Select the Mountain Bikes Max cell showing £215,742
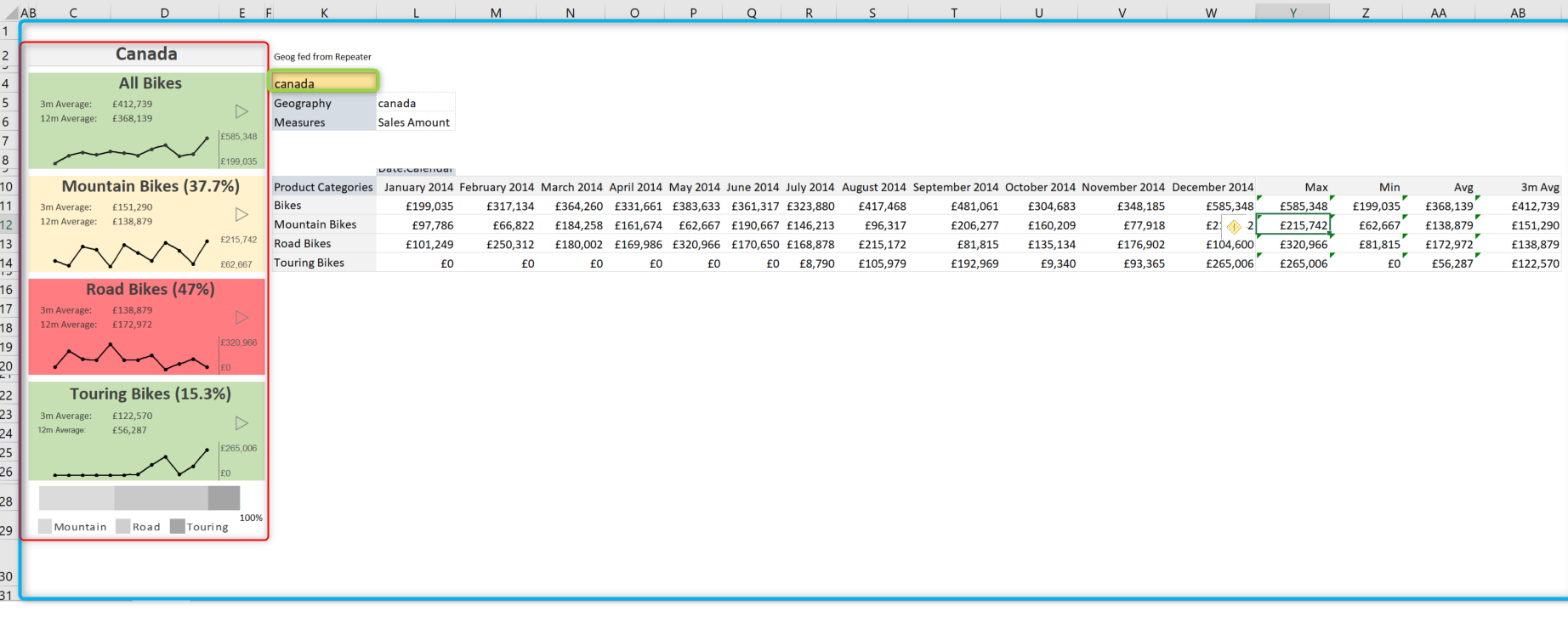The height and width of the screenshot is (617, 1568). coord(1293,225)
